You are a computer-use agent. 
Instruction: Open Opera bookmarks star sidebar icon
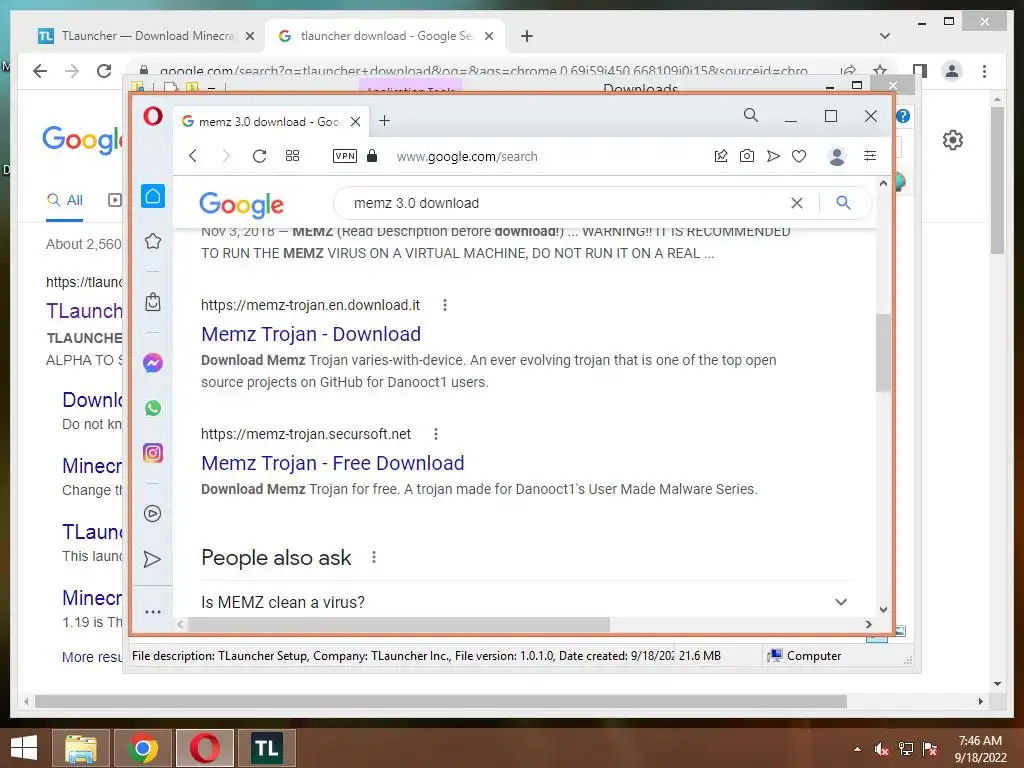153,242
